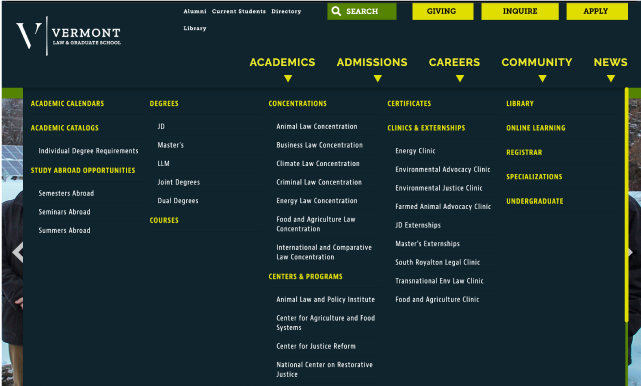Click the Inquire button

[x=520, y=11]
